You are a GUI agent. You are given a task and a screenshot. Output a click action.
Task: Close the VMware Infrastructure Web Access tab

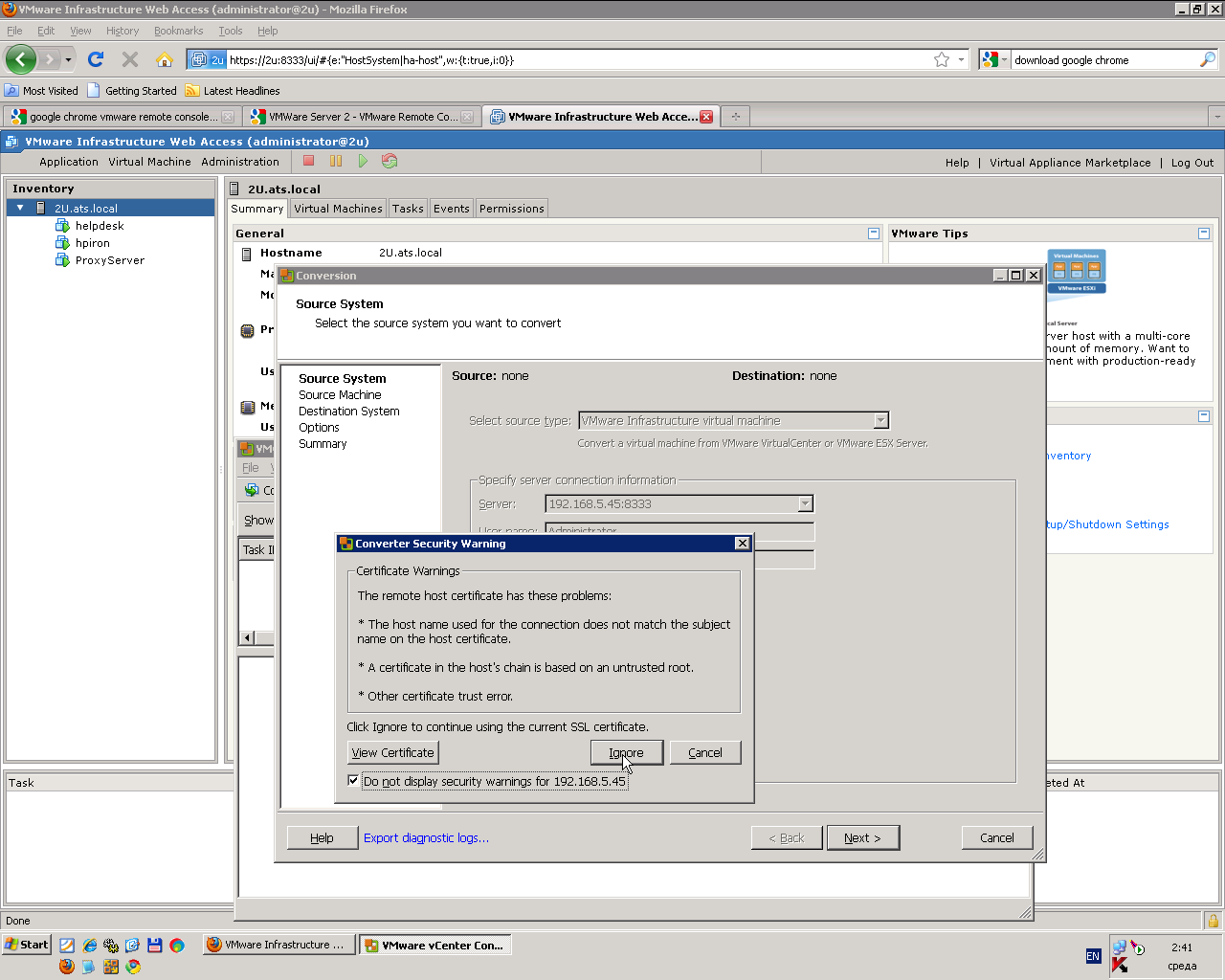click(706, 117)
